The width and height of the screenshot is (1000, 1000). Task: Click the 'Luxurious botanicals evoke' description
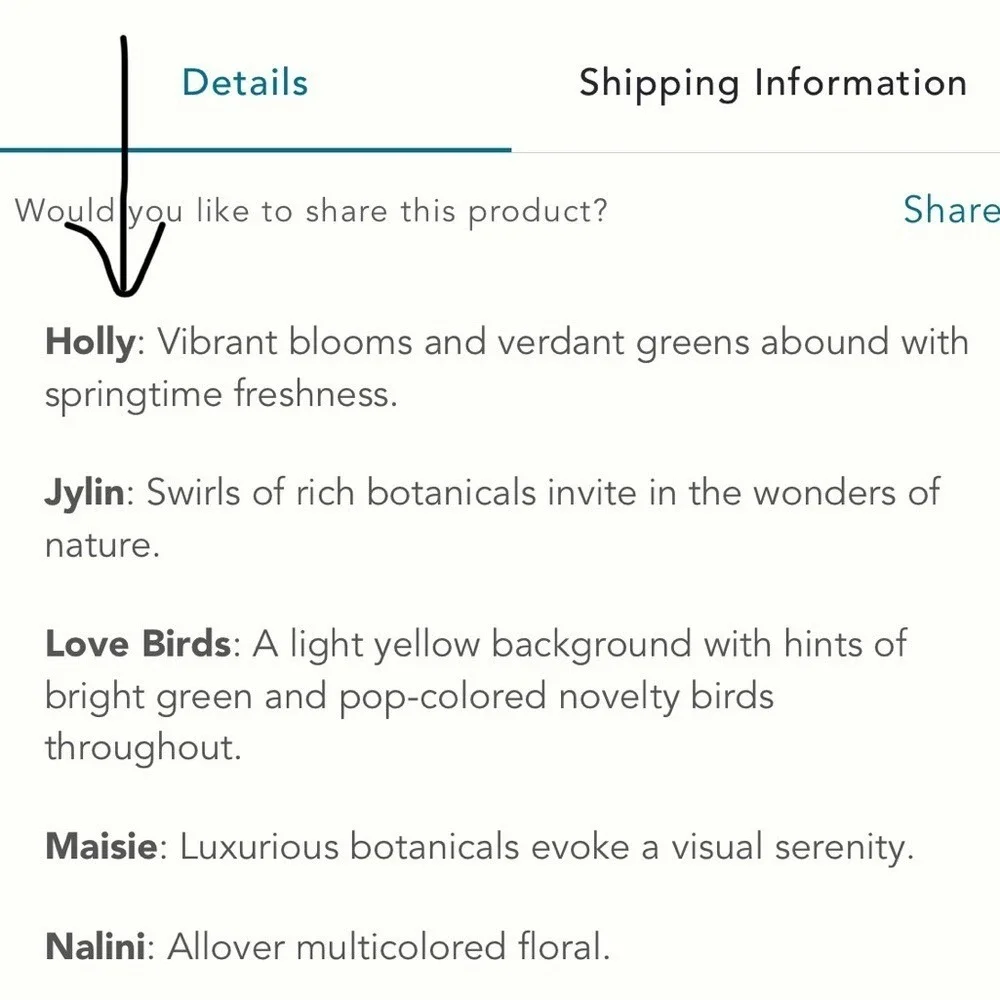pyautogui.click(x=405, y=847)
